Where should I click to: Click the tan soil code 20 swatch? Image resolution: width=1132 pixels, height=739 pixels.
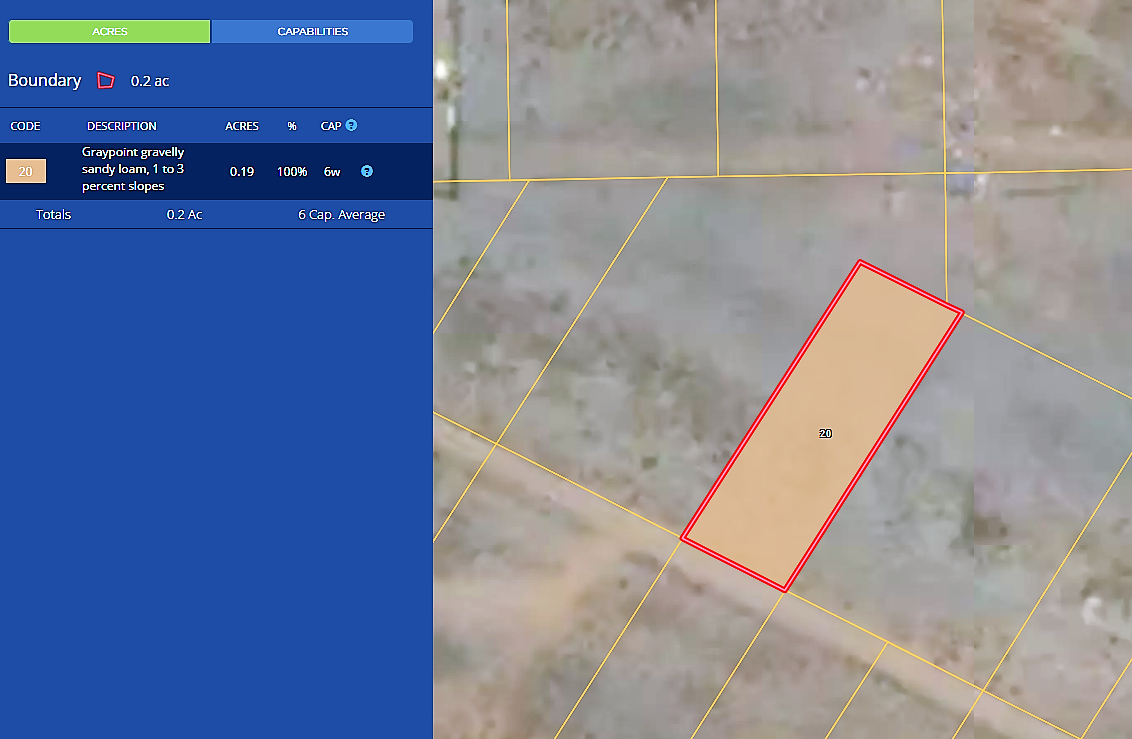pyautogui.click(x=26, y=172)
